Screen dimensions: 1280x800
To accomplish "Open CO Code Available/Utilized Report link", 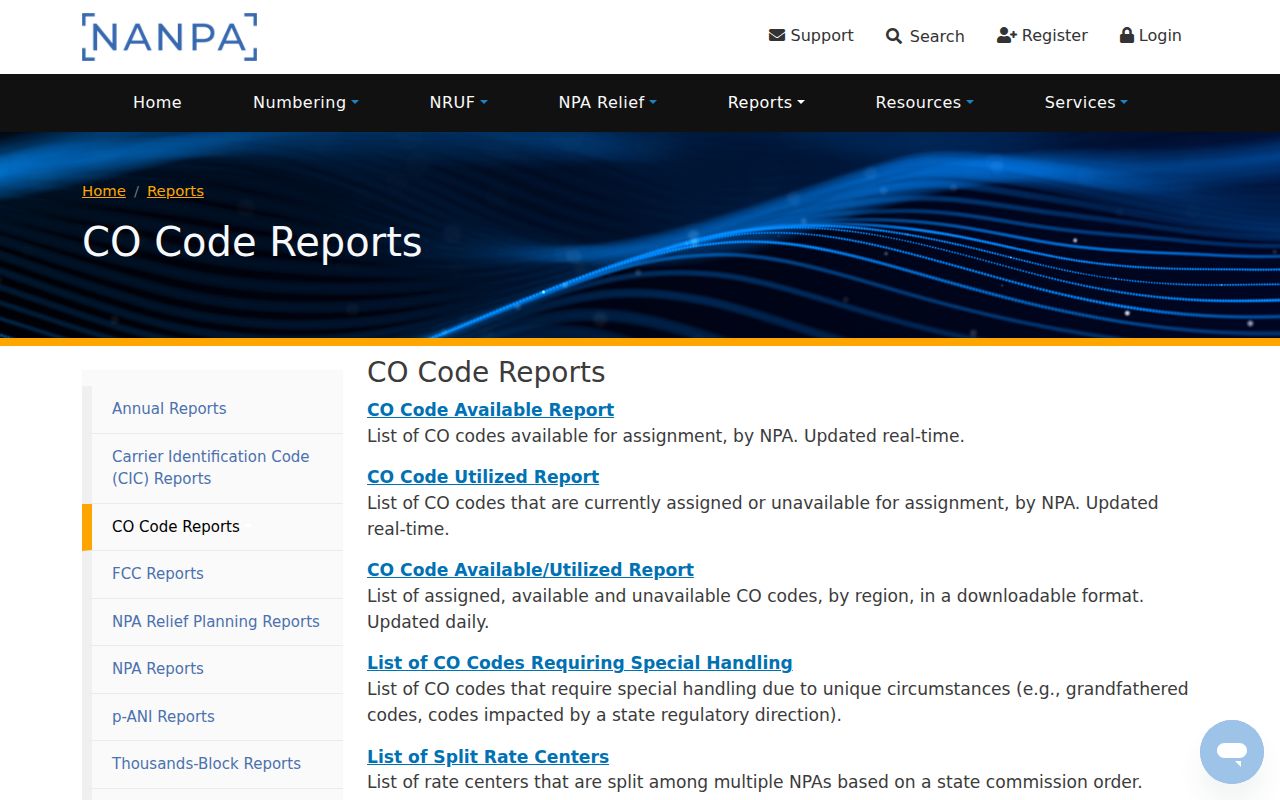I will [530, 570].
